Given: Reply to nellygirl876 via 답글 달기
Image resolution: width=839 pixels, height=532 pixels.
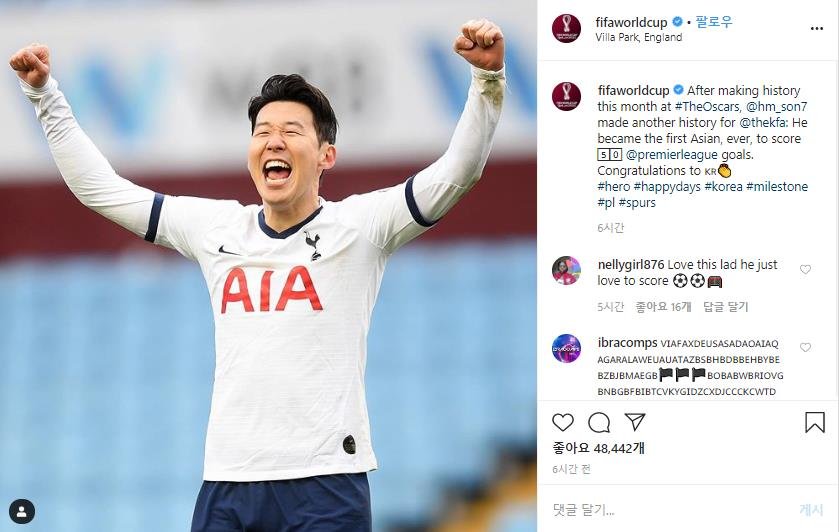Looking at the screenshot, I should (726, 307).
